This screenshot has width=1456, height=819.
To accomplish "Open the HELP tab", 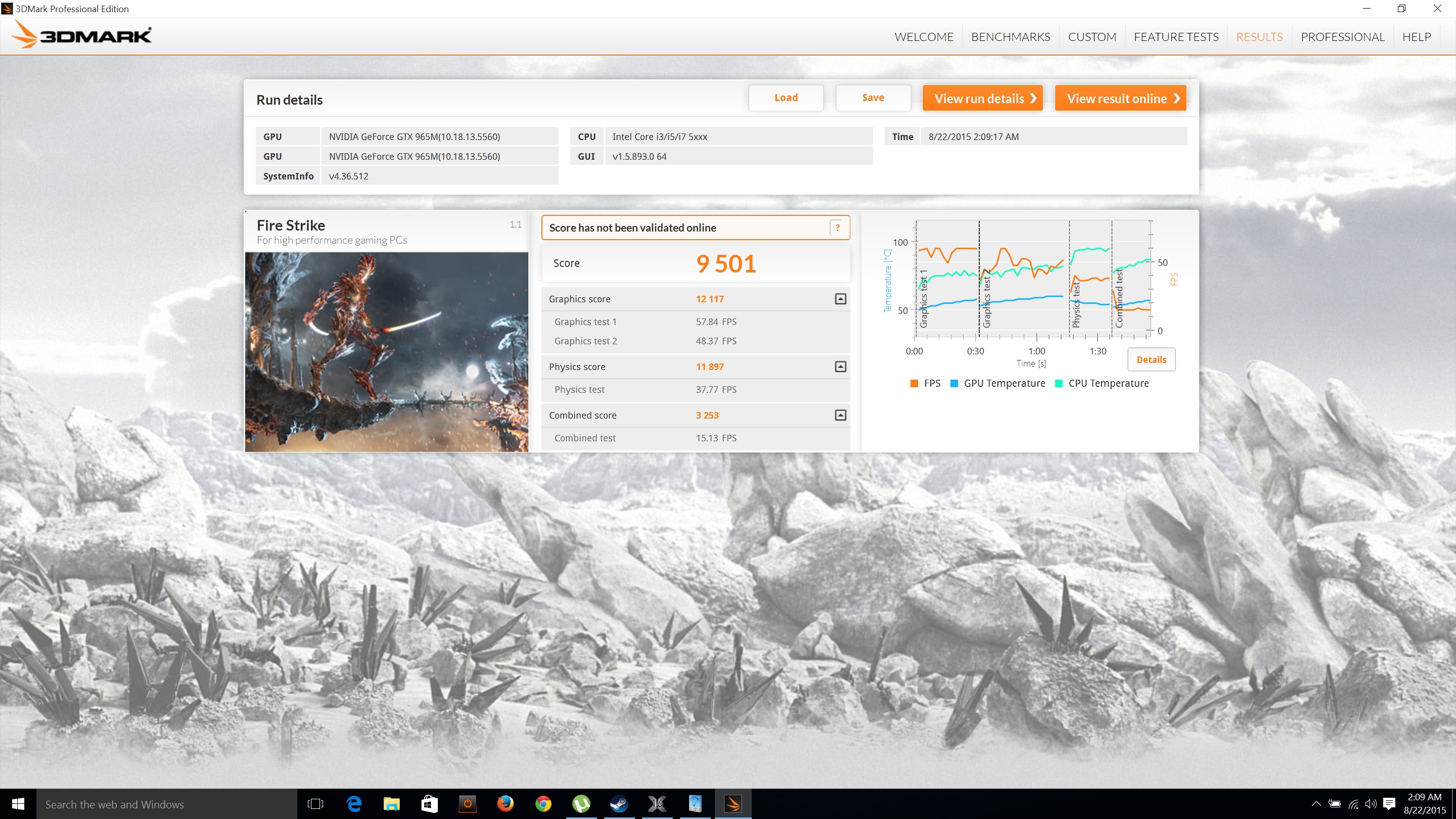I will point(1417,37).
